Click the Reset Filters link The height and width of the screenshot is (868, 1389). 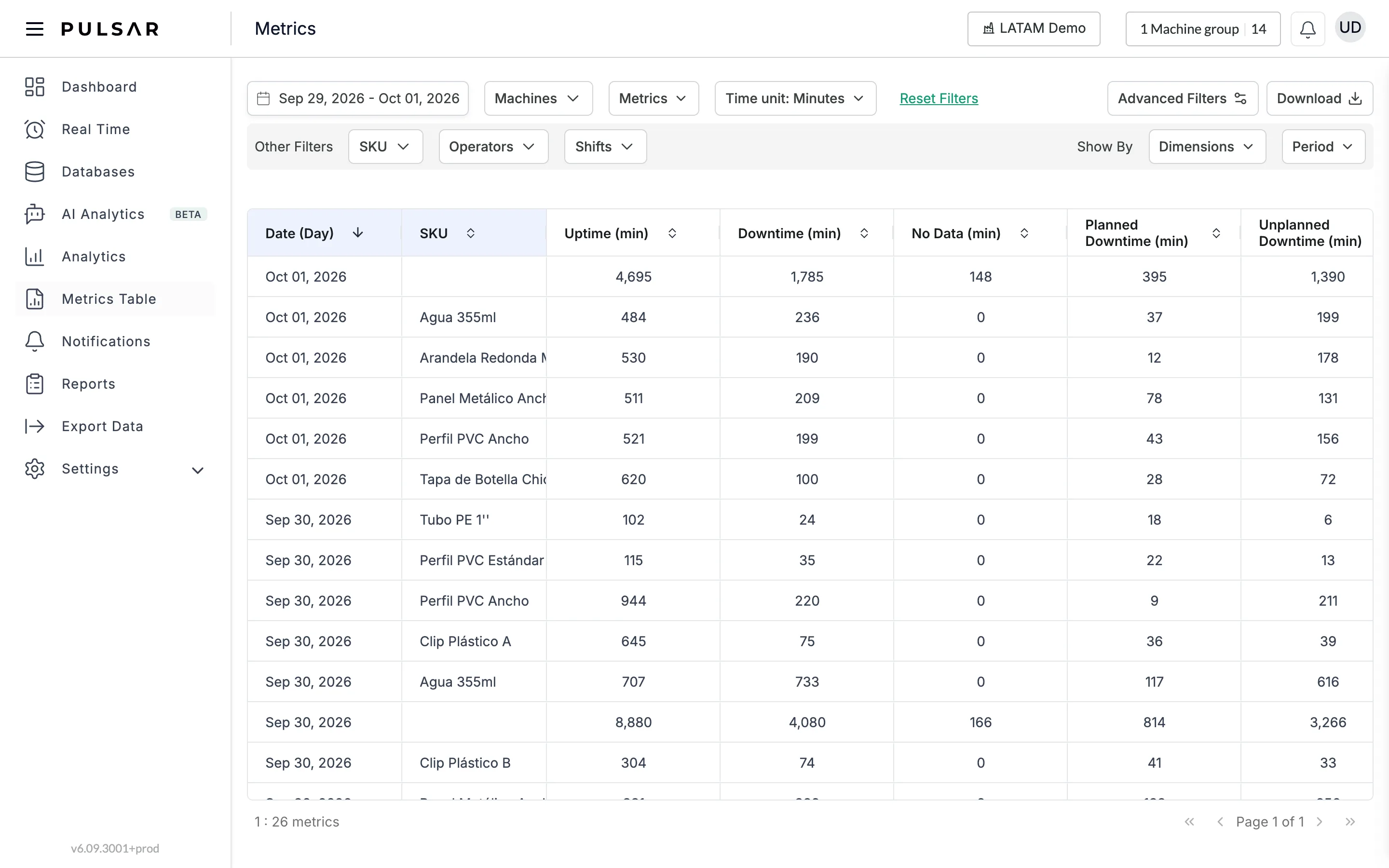[x=939, y=98]
